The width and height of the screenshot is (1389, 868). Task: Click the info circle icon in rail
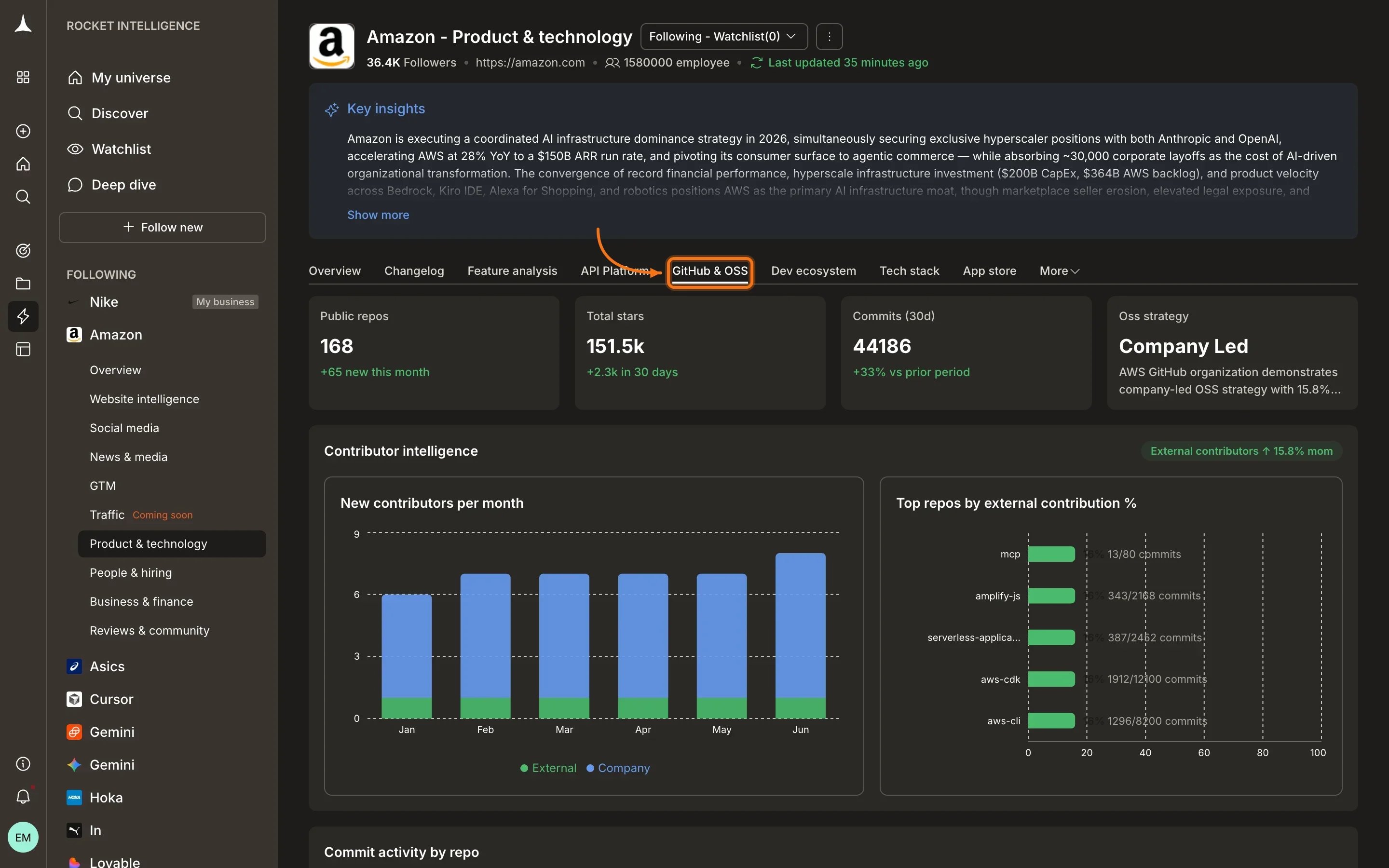23,764
